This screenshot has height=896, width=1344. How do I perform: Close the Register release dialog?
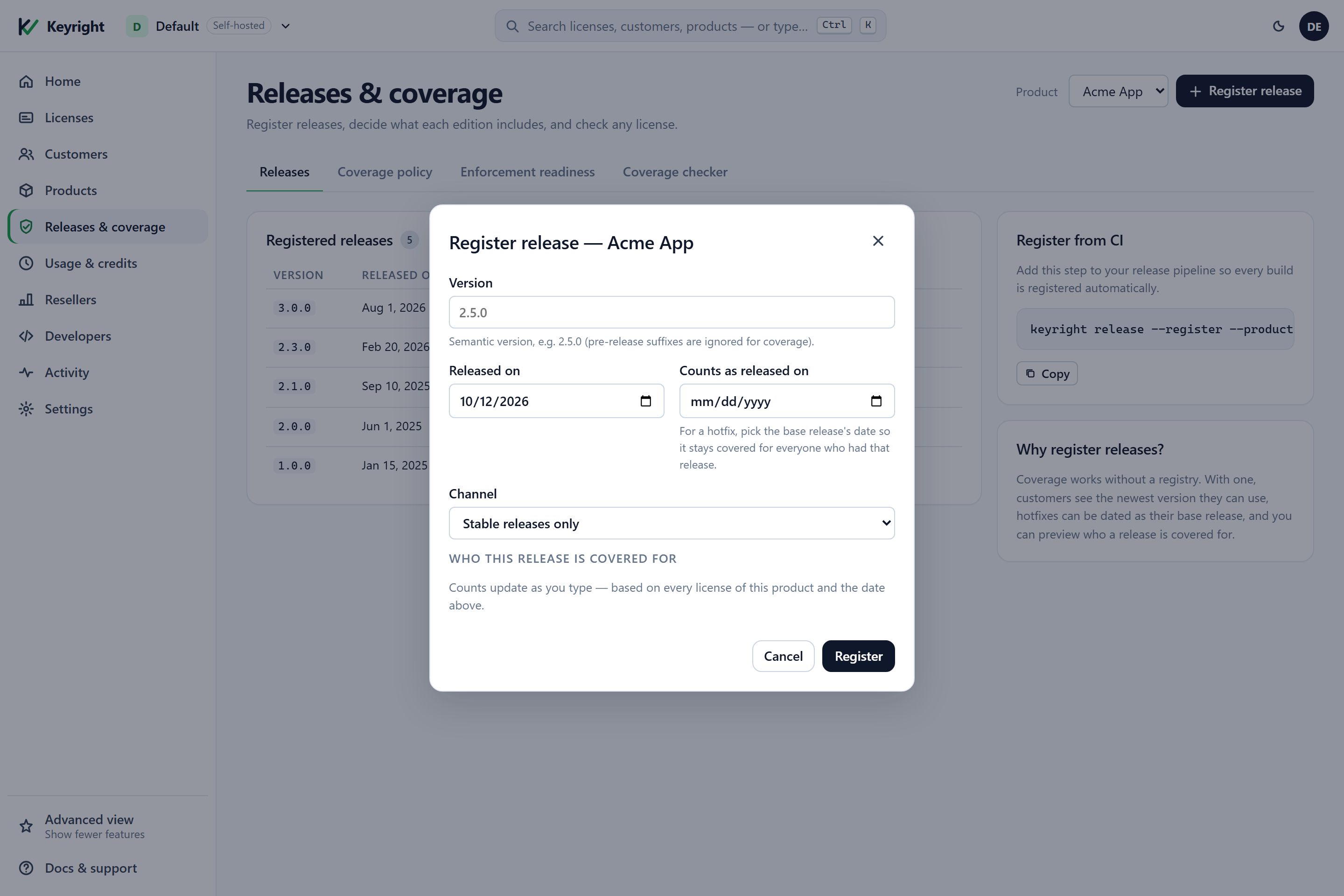[878, 241]
